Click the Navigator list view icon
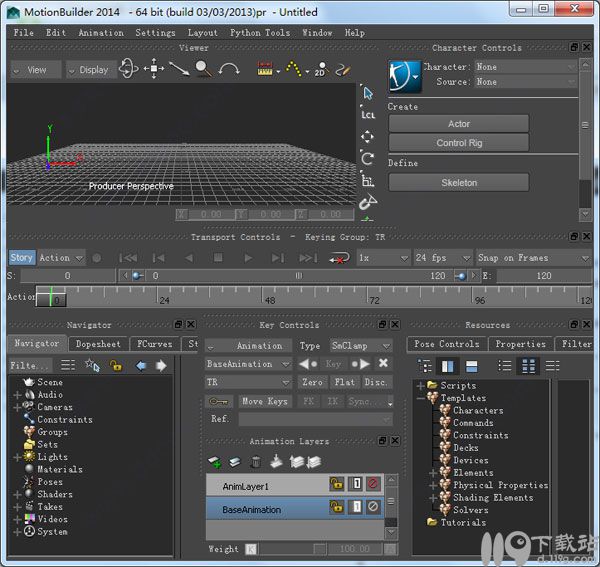This screenshot has height=567, width=600. 68,365
